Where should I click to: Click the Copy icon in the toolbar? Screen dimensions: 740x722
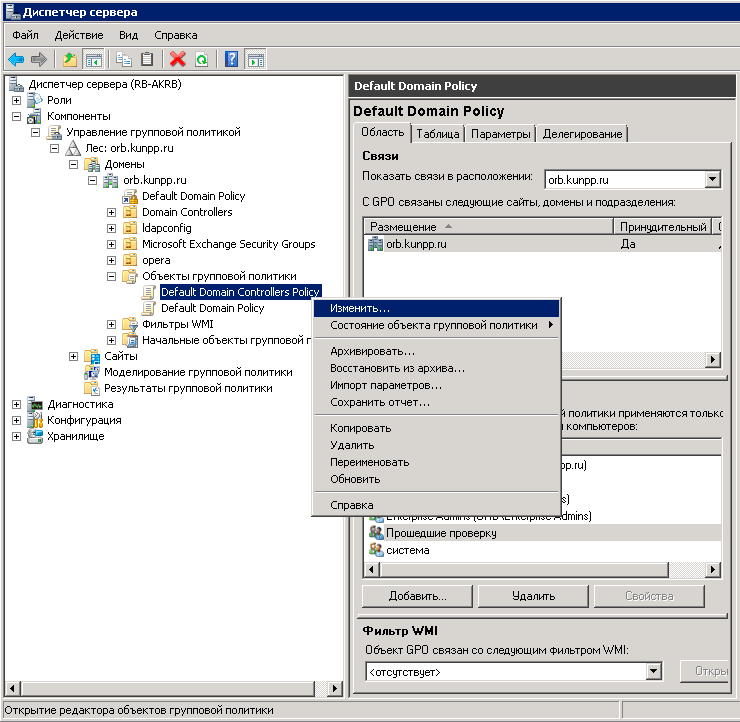tap(124, 60)
